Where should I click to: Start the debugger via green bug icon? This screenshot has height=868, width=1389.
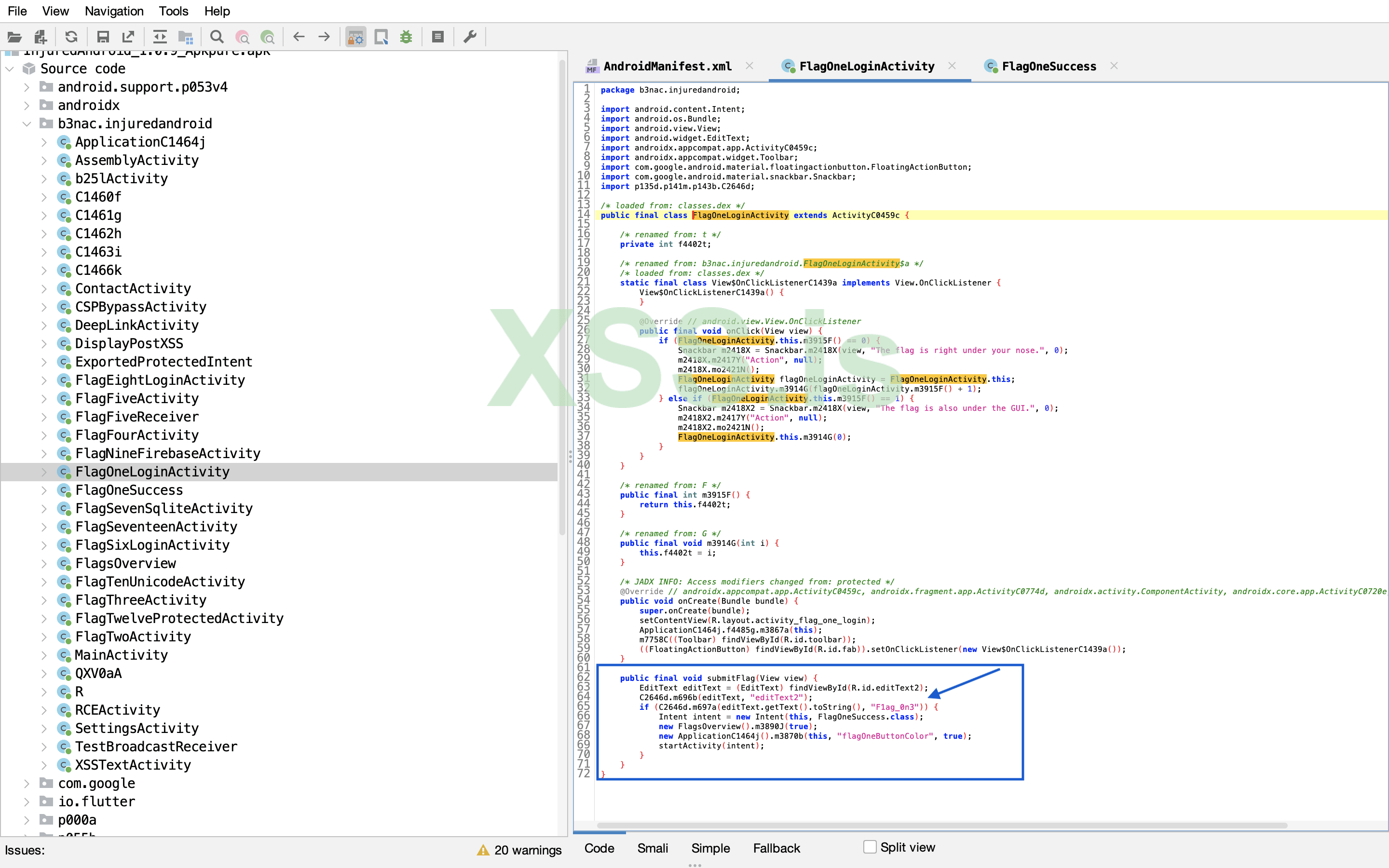click(407, 37)
